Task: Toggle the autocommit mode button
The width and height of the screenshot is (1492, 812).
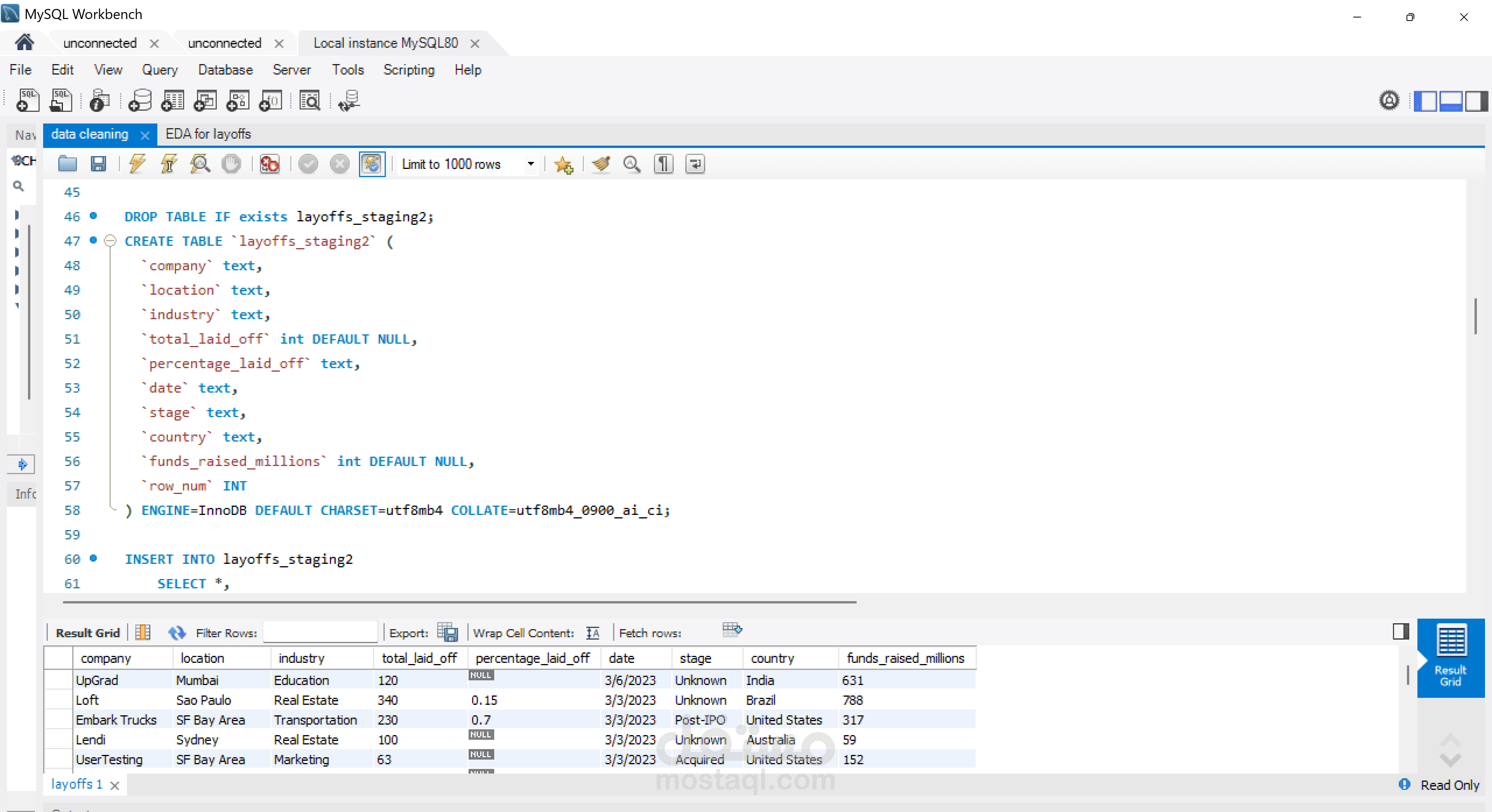Action: (x=372, y=164)
